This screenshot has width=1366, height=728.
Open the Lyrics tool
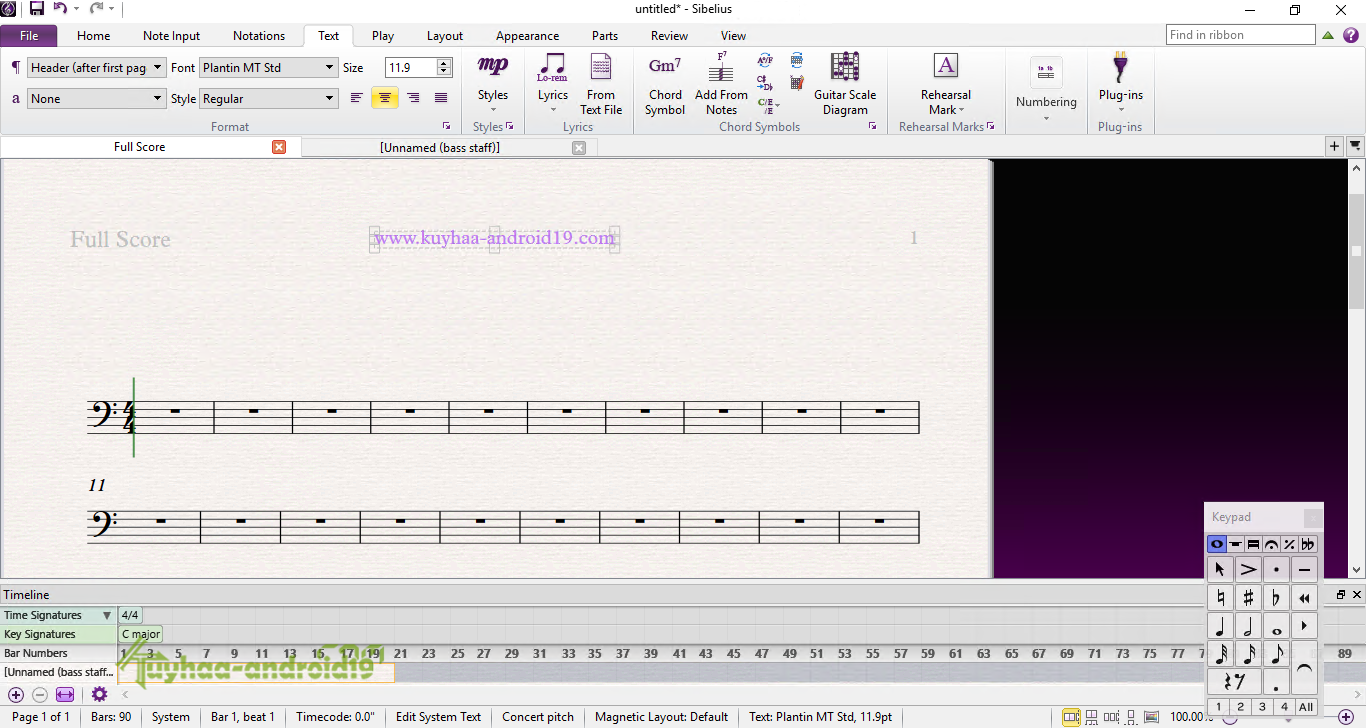tap(552, 82)
